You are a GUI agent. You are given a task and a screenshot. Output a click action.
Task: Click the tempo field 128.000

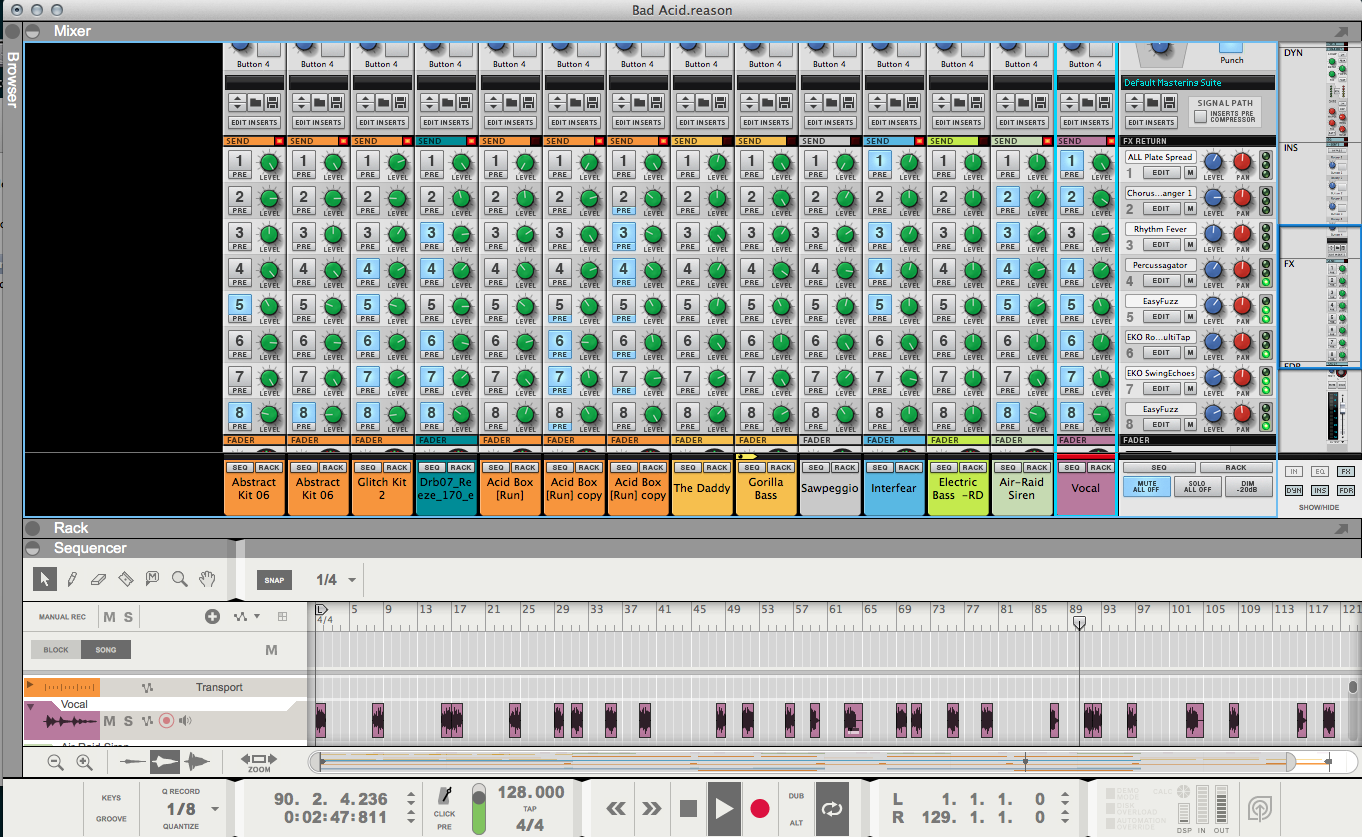click(x=531, y=792)
